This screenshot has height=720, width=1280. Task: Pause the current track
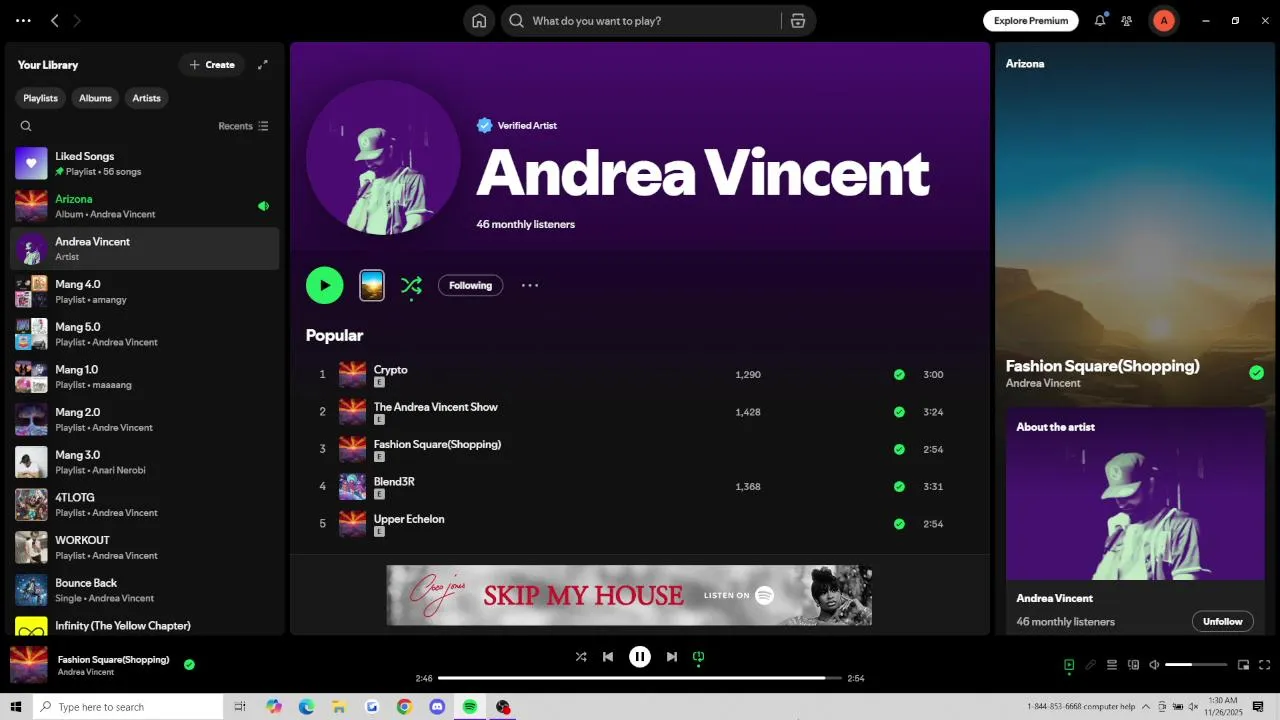(640, 657)
